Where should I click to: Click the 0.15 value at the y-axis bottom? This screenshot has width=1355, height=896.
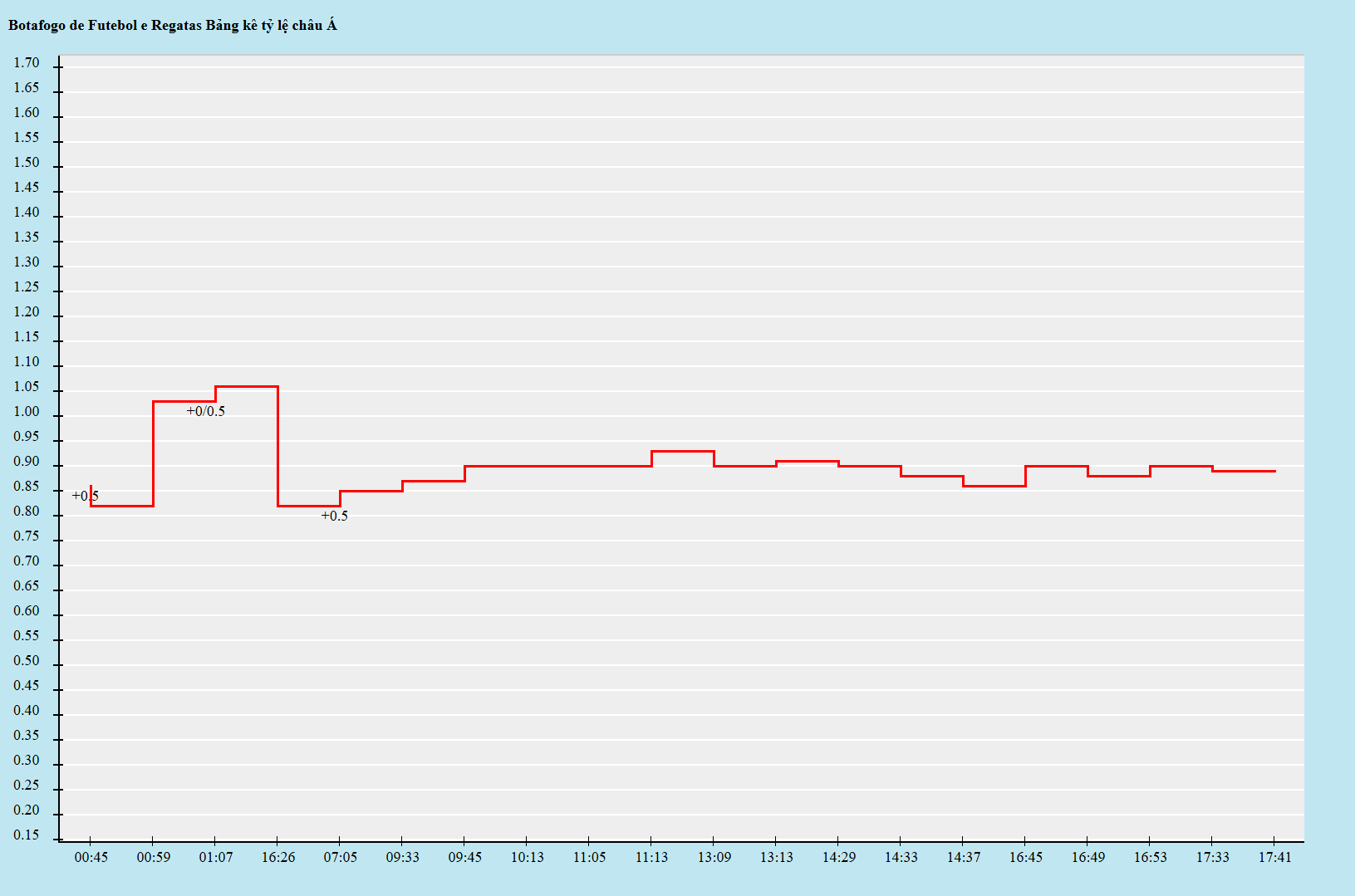coord(26,835)
